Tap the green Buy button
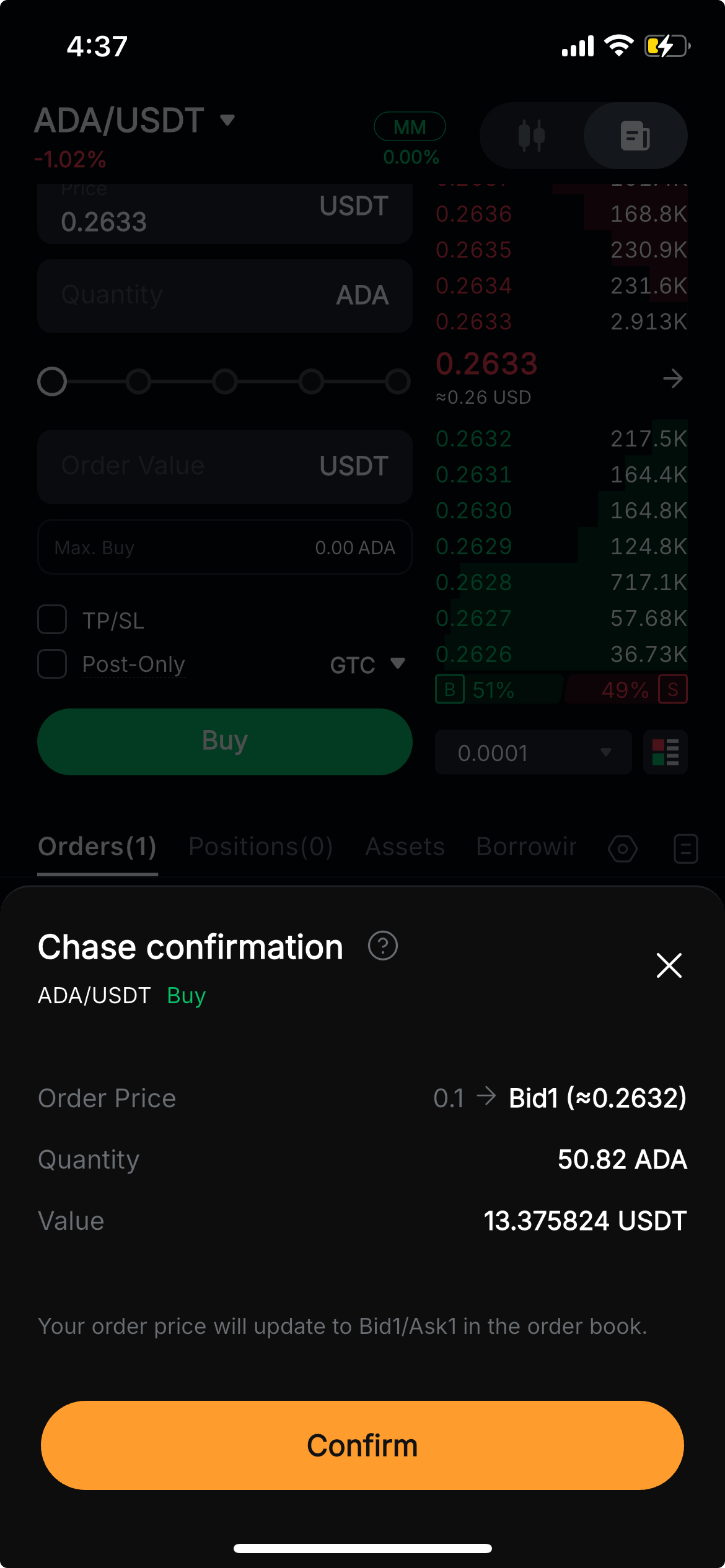 225,741
